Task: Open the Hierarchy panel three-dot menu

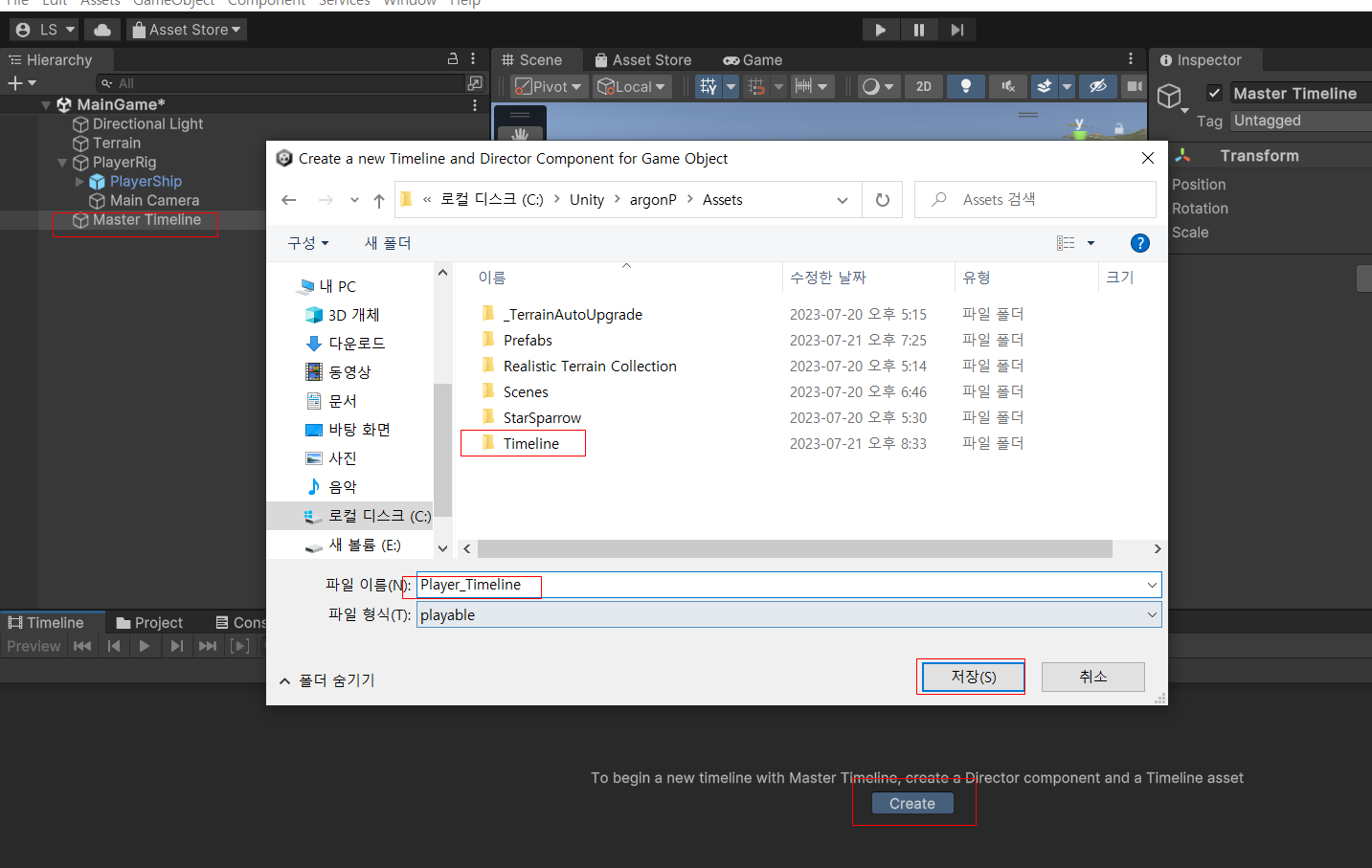Action: [473, 59]
